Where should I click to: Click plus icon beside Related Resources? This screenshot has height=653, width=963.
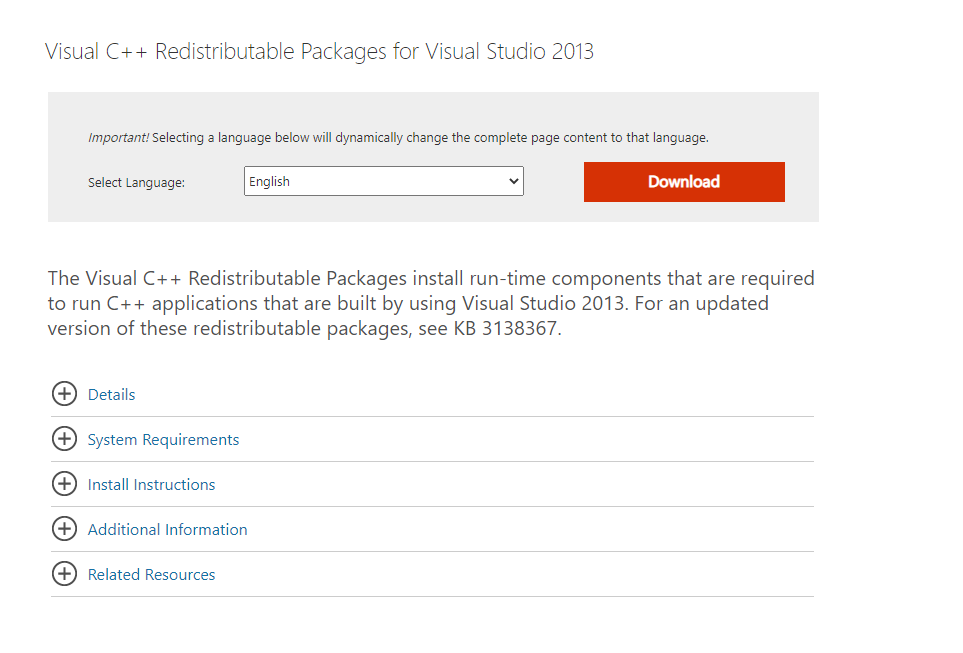(64, 573)
